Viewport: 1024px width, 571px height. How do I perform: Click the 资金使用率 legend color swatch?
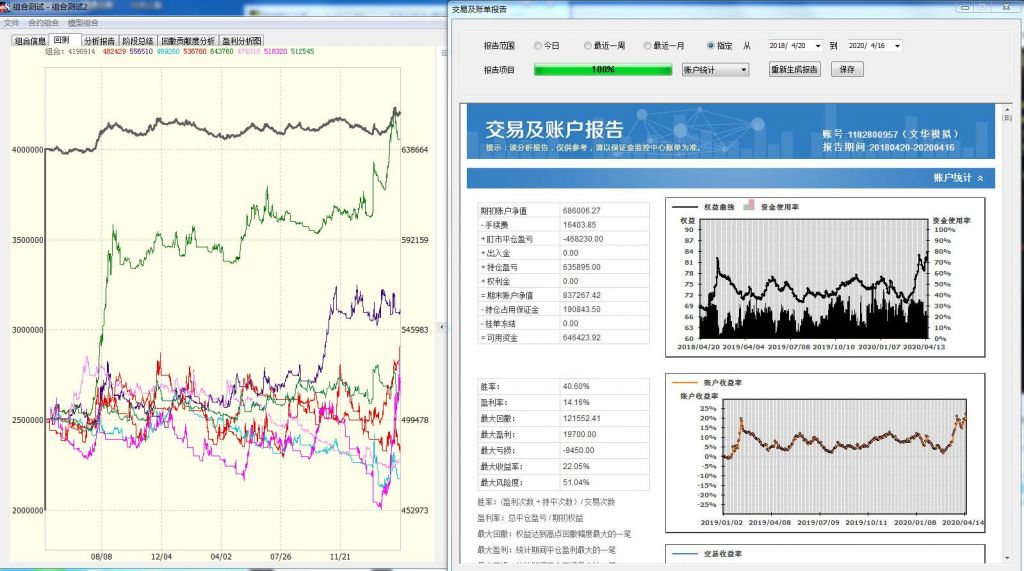[748, 205]
